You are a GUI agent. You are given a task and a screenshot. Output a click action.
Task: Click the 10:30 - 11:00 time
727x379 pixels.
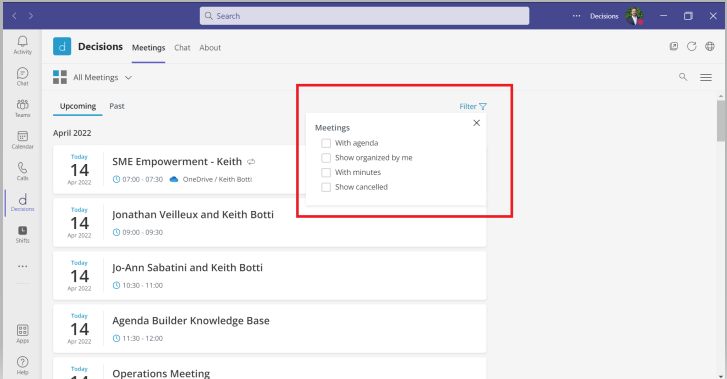click(x=142, y=285)
